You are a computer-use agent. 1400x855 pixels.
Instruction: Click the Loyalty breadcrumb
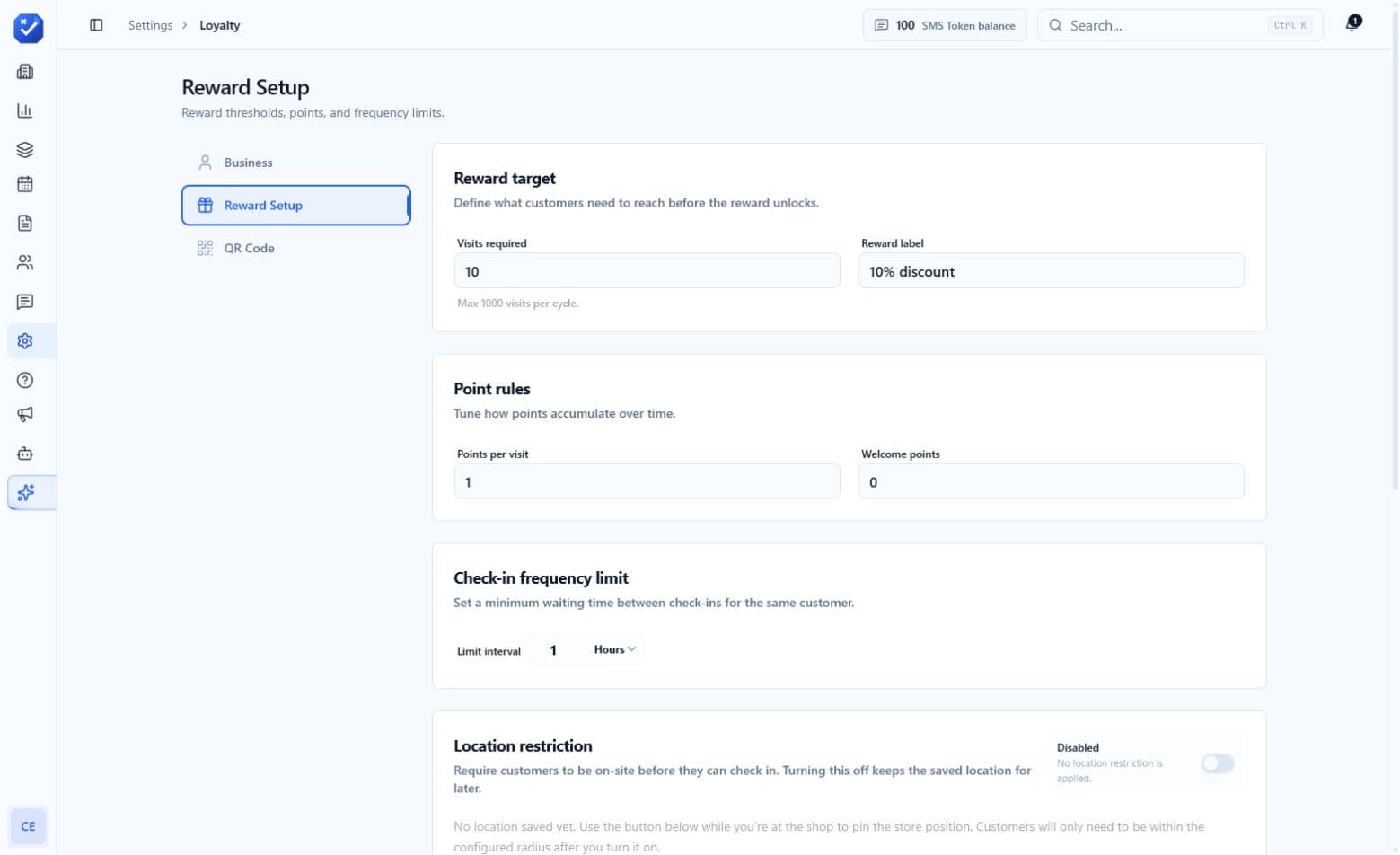click(x=219, y=25)
